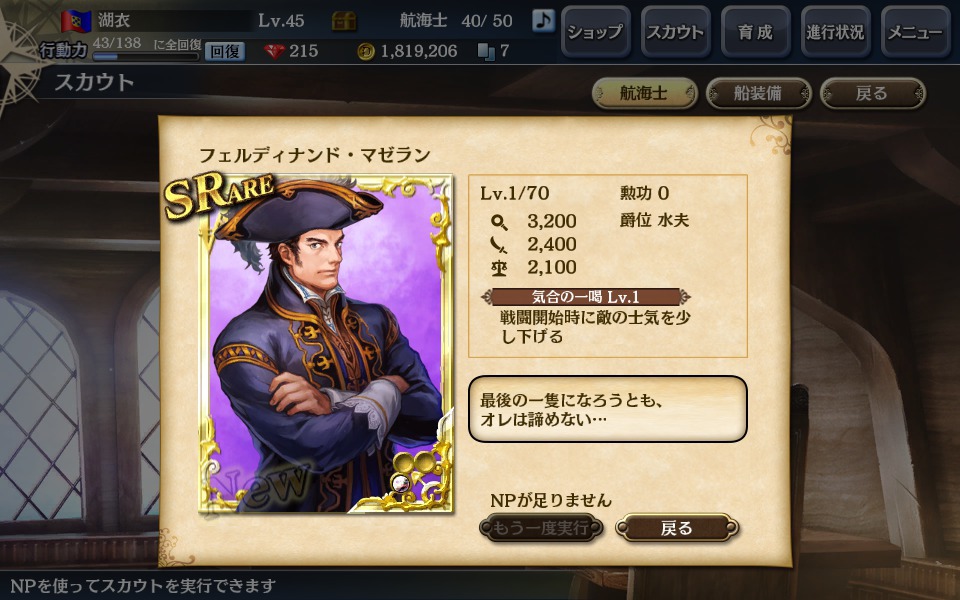Viewport: 960px width, 600px height.
Task: Click the 戻る button in the card dialog
Action: pos(677,528)
